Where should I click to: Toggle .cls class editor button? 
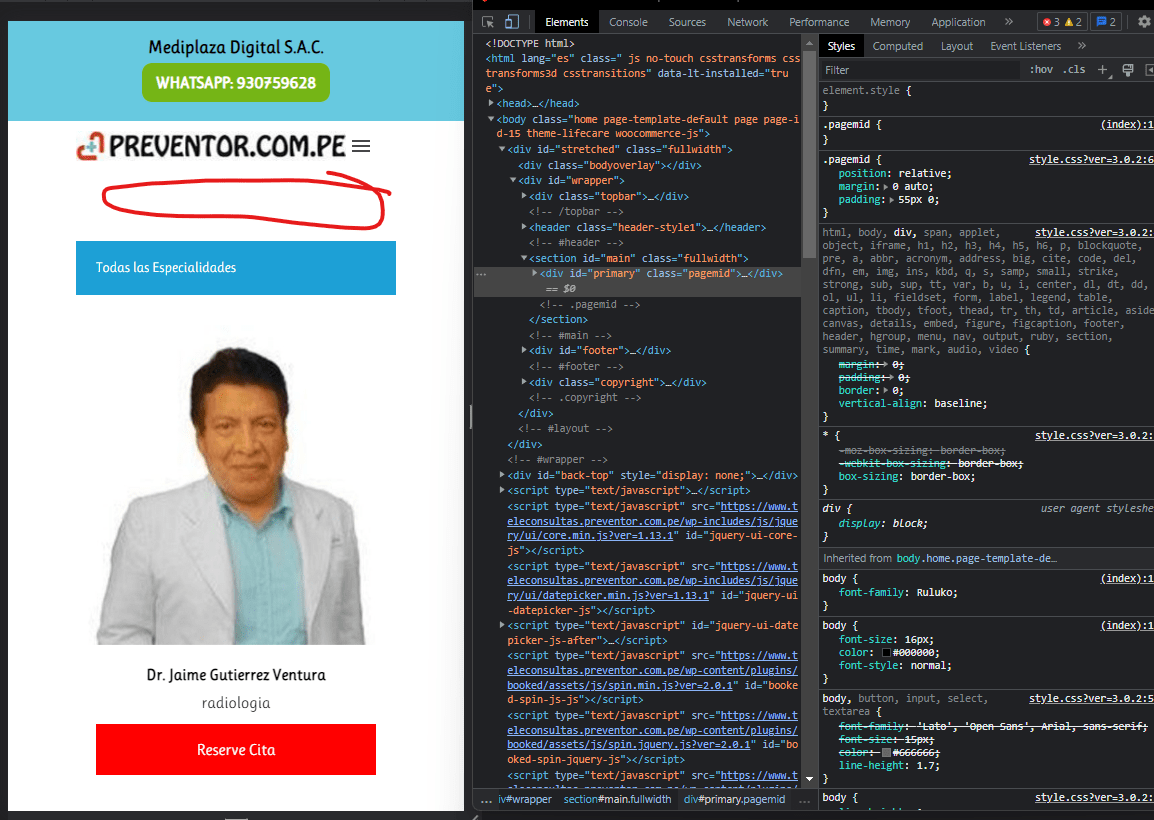pyautogui.click(x=1074, y=70)
